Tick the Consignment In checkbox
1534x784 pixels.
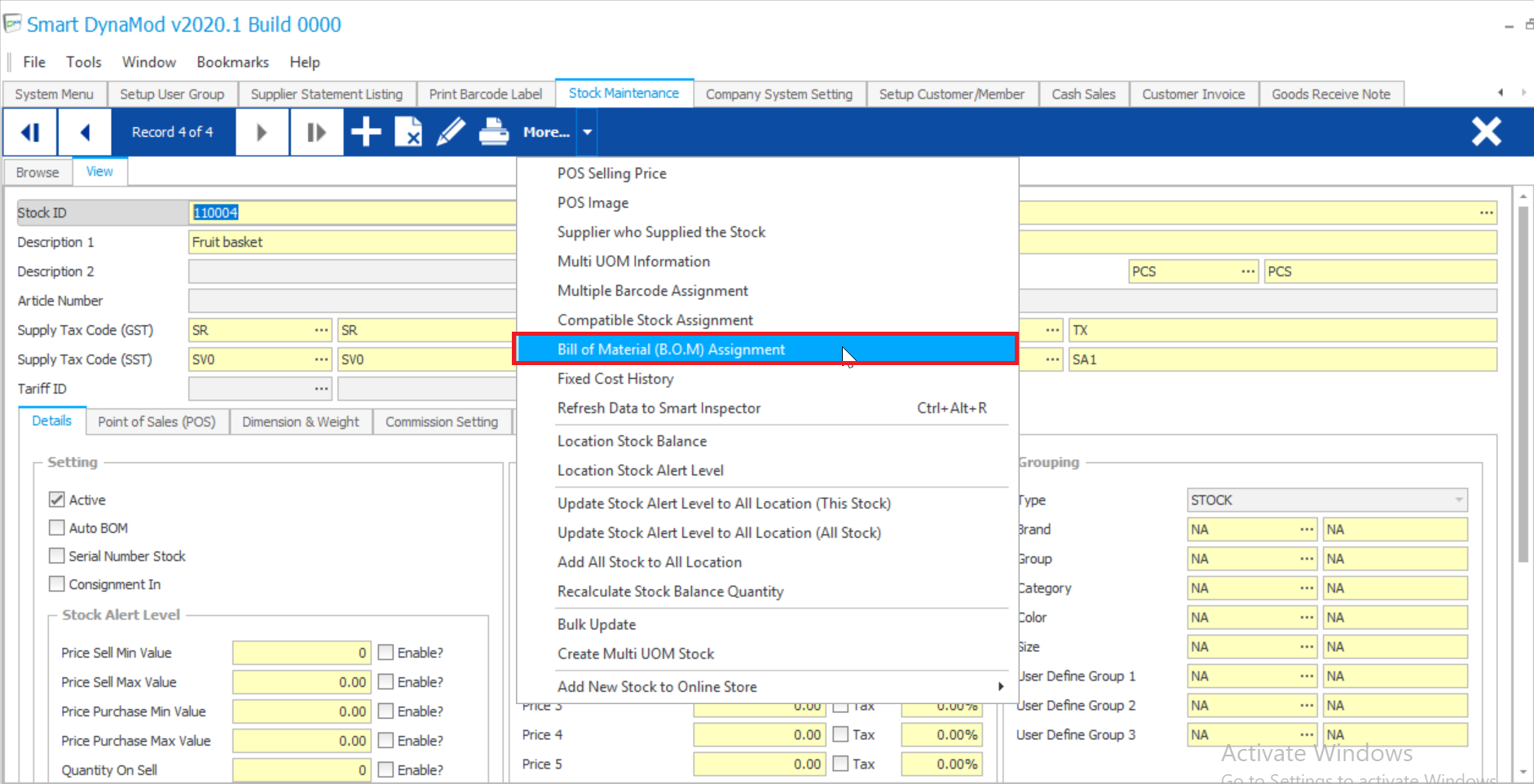pyautogui.click(x=56, y=584)
